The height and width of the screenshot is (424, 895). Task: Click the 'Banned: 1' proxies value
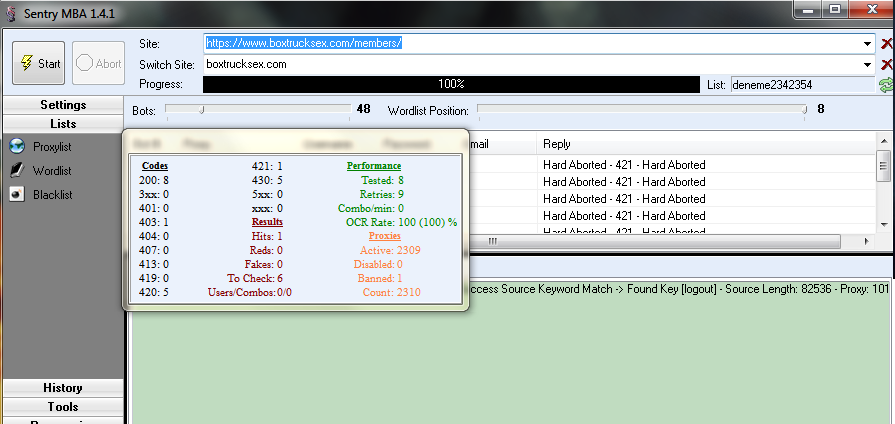click(x=380, y=278)
